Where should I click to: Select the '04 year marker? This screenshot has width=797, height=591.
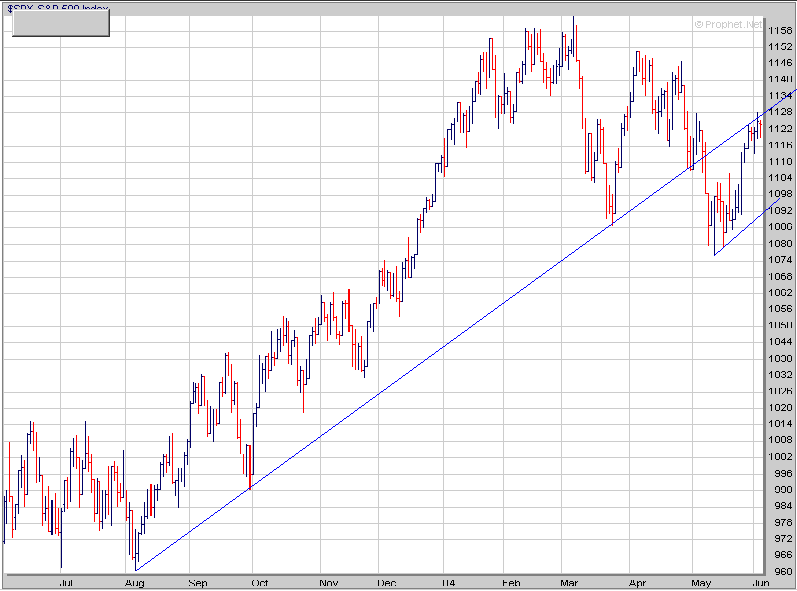pyautogui.click(x=449, y=583)
